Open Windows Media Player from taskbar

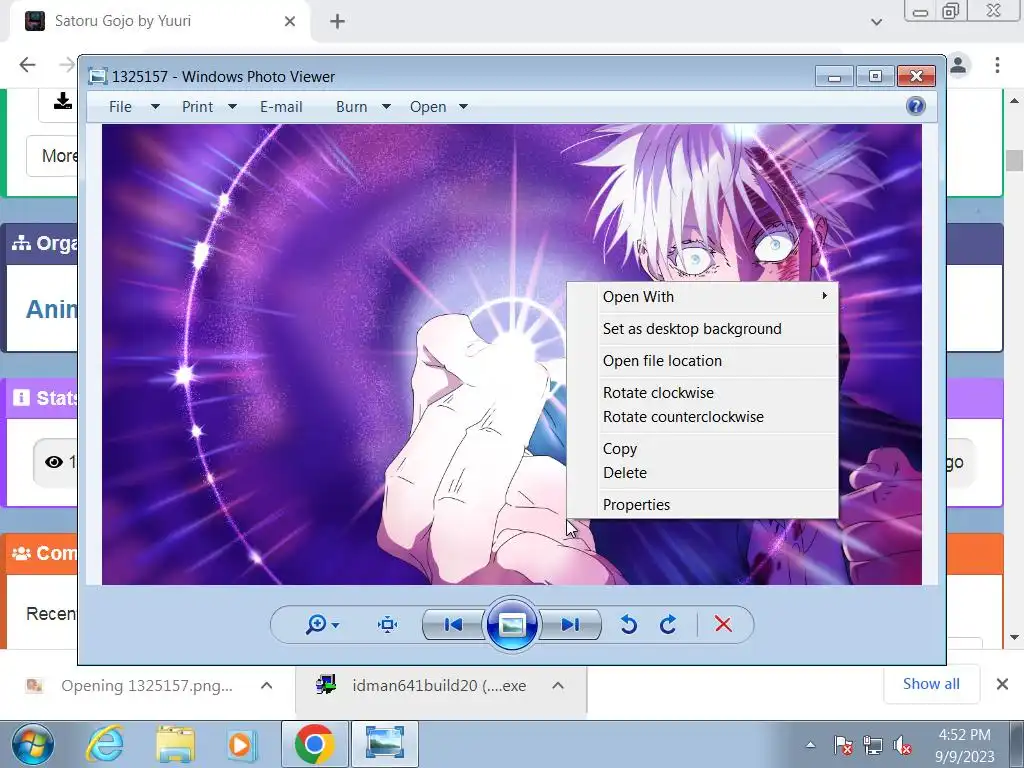click(x=242, y=744)
